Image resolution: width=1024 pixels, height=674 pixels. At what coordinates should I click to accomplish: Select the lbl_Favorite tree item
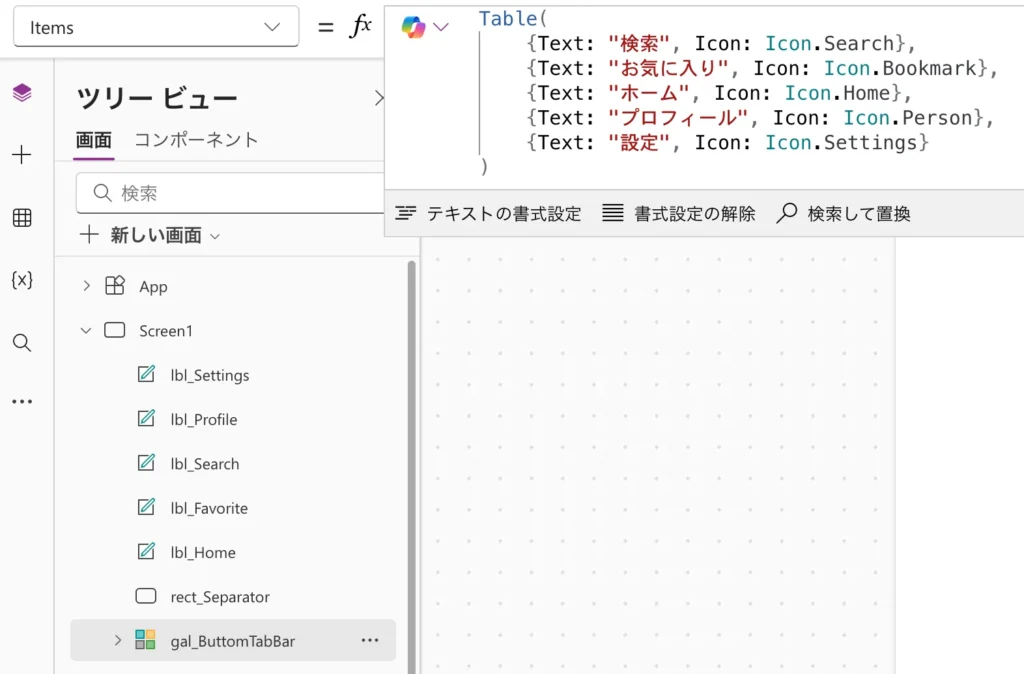(x=233, y=508)
